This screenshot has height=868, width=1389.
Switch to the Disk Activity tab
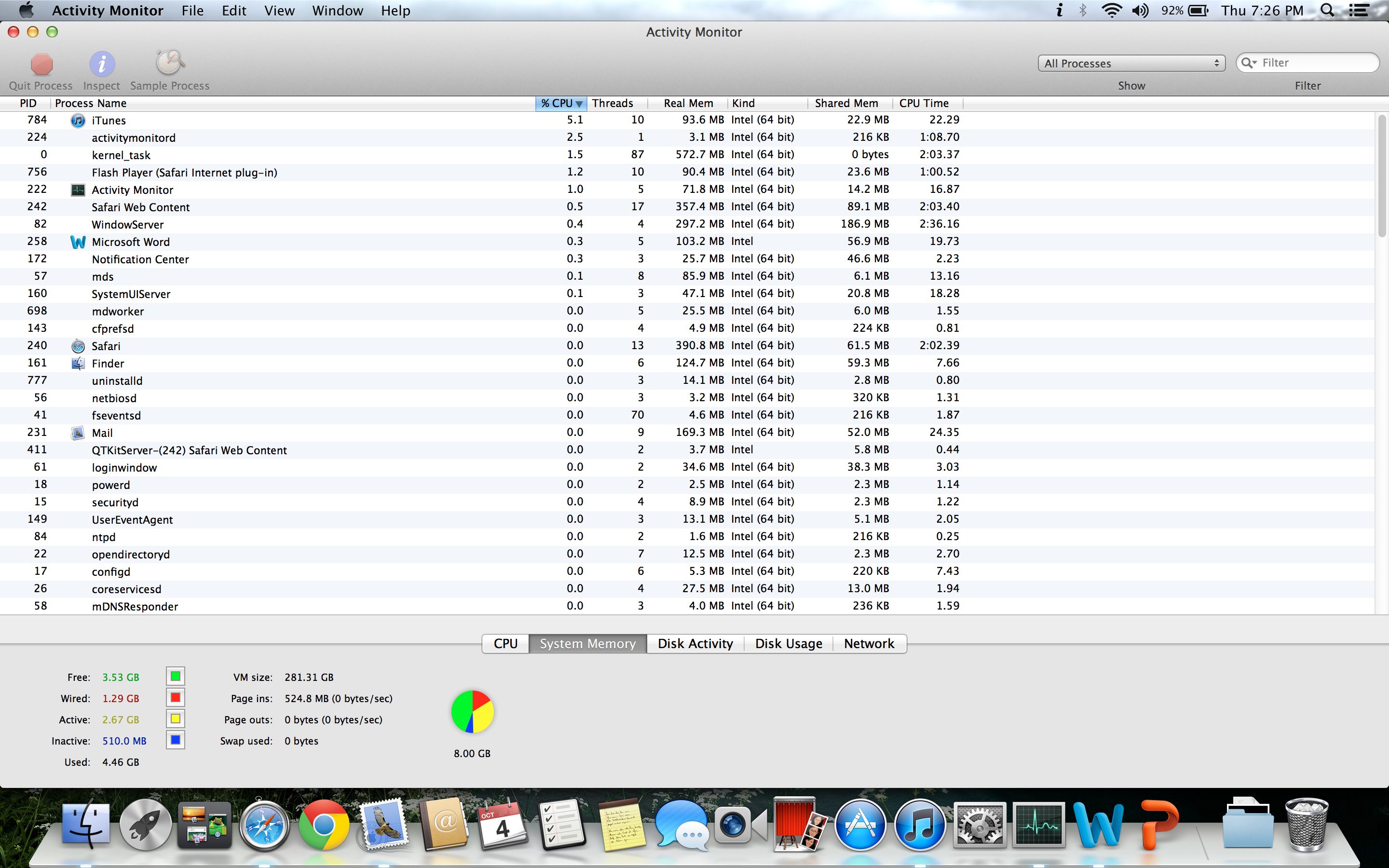click(x=695, y=644)
